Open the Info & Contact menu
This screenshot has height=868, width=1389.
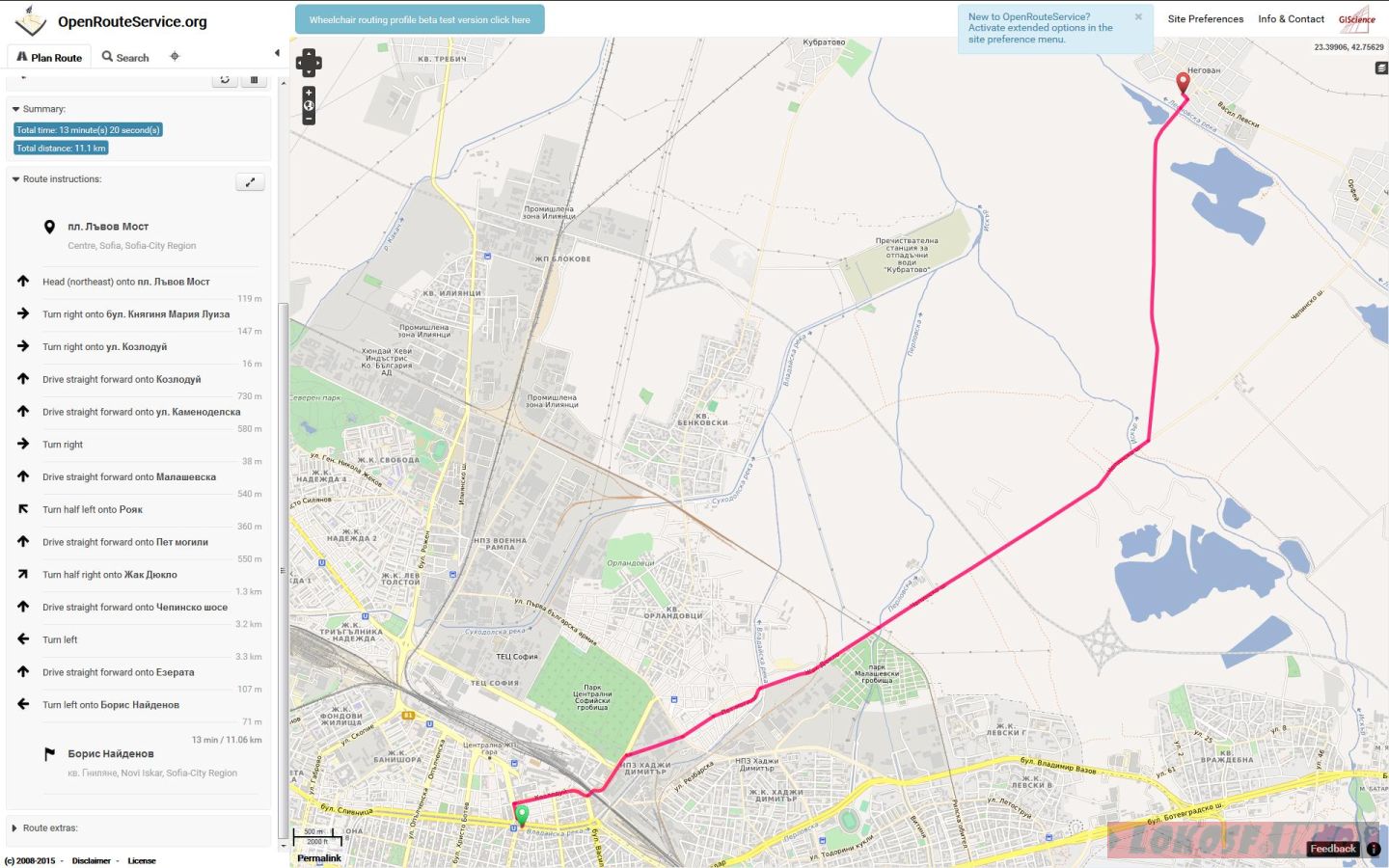(x=1291, y=19)
